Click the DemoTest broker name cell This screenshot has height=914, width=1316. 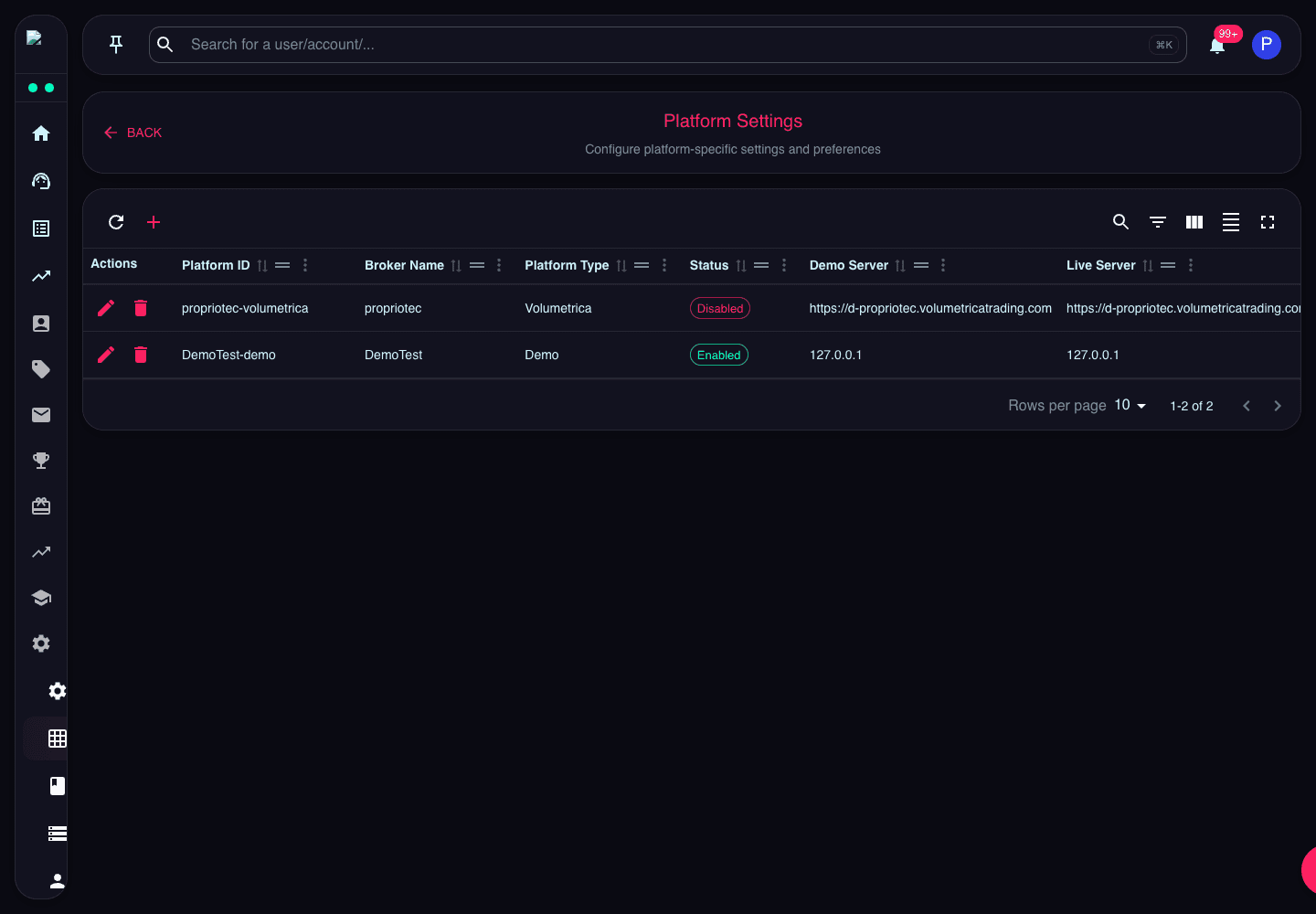(x=393, y=355)
